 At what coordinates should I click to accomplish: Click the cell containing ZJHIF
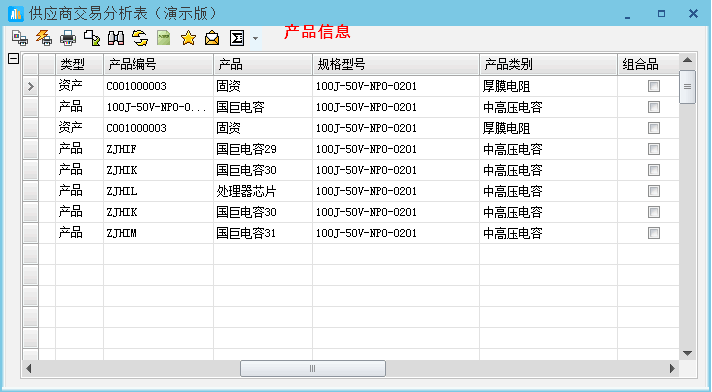coord(158,149)
